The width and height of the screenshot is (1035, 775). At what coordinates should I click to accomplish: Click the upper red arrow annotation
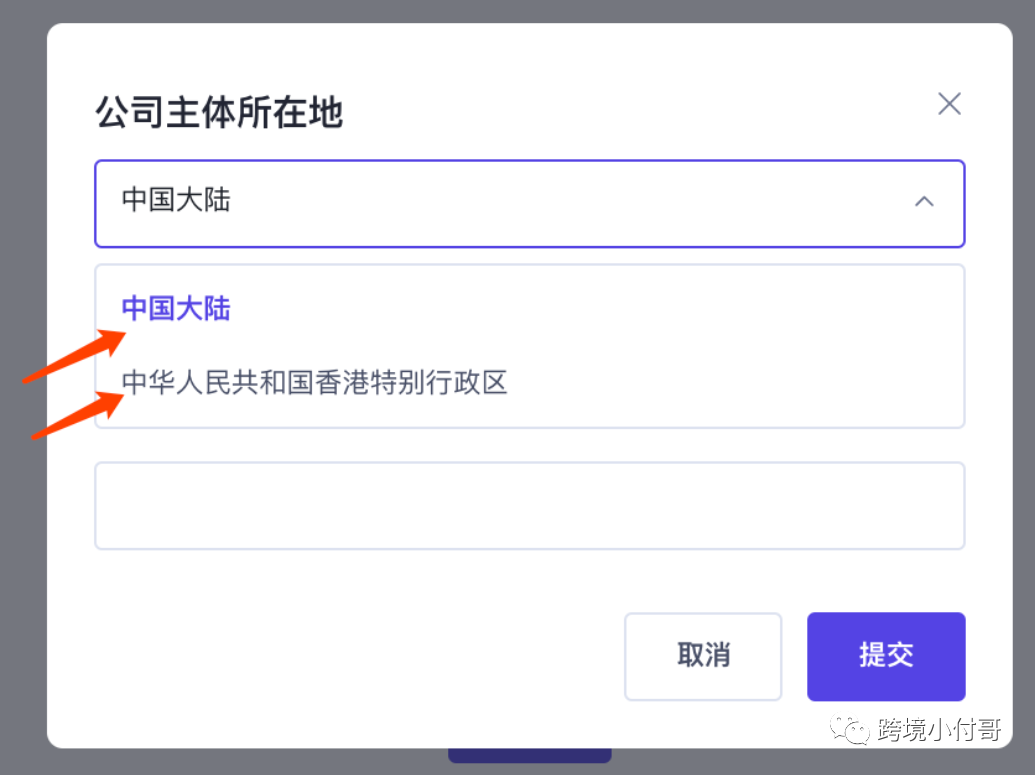(x=74, y=355)
